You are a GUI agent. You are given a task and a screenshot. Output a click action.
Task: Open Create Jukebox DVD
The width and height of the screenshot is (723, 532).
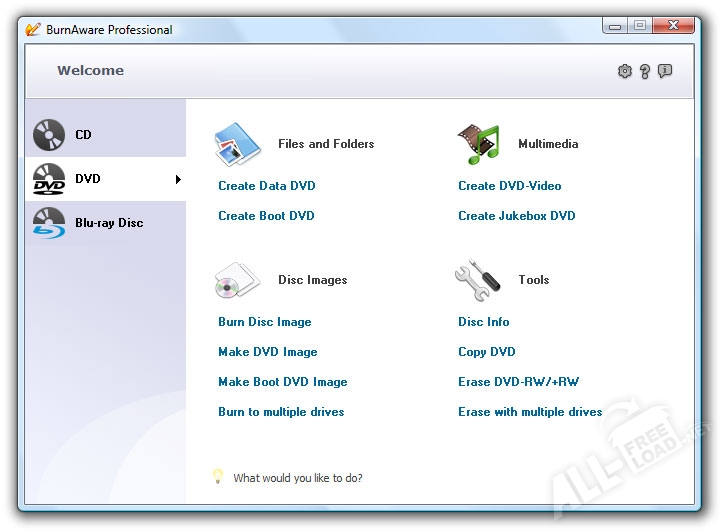(516, 216)
